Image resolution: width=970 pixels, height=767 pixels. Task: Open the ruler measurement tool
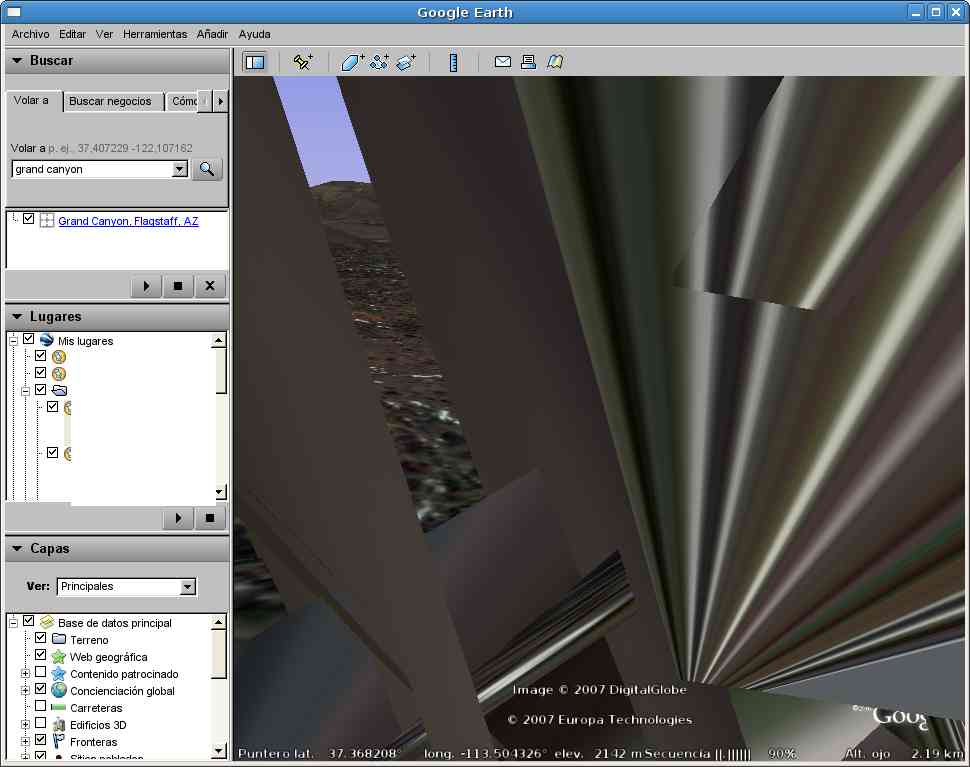click(x=453, y=62)
